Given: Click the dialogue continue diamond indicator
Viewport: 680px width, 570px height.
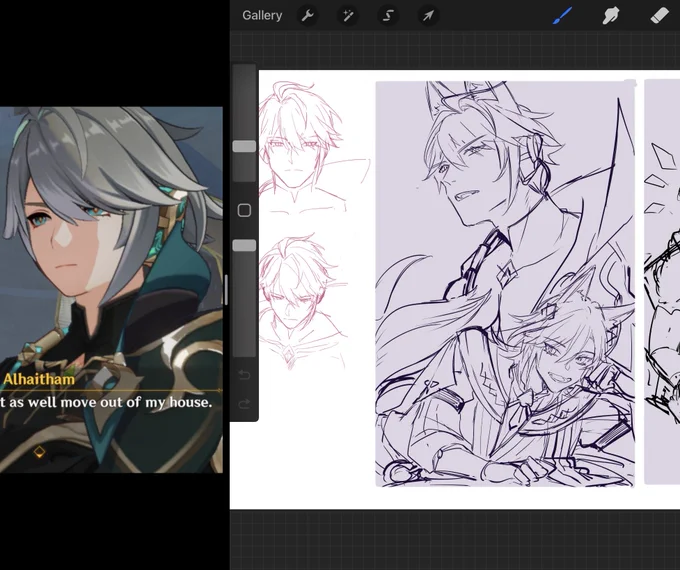Looking at the screenshot, I should pyautogui.click(x=39, y=452).
